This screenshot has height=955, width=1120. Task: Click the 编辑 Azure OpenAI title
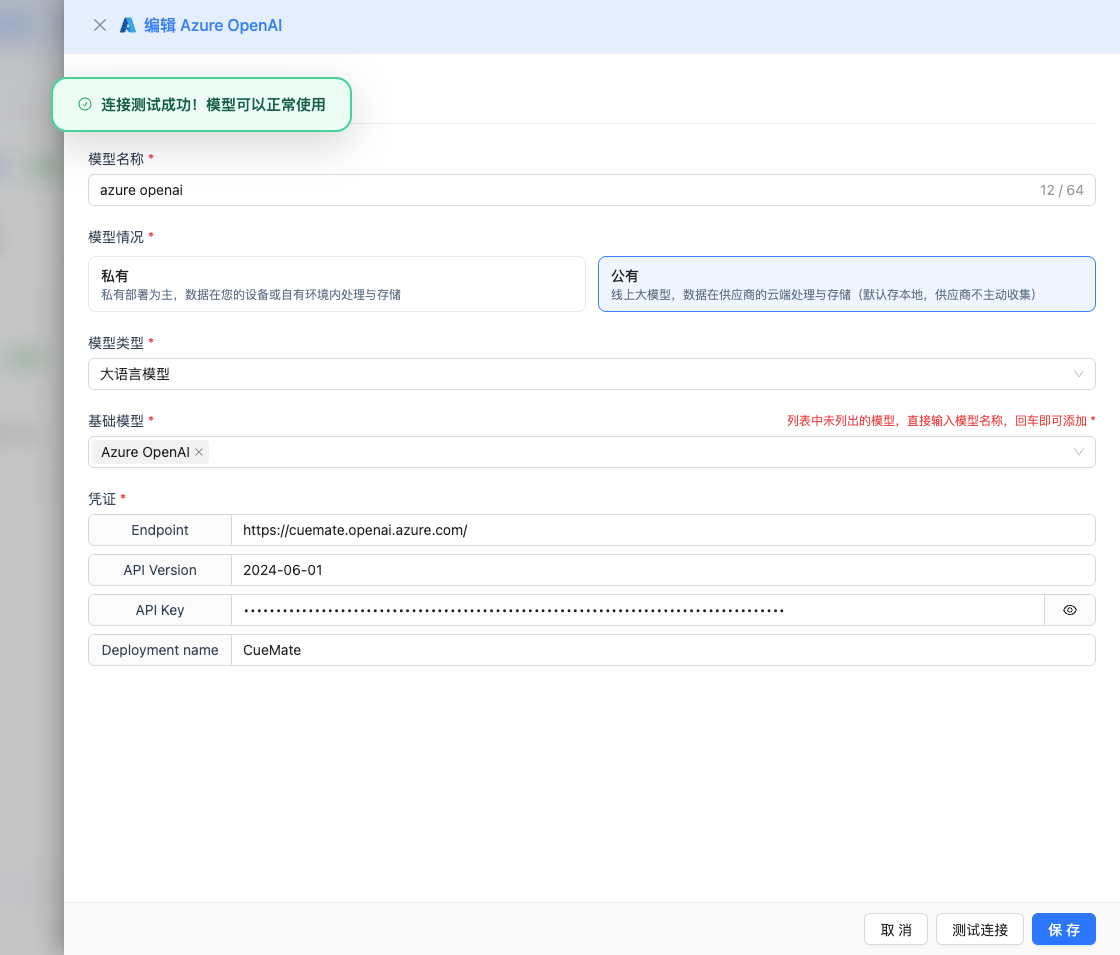tap(213, 26)
